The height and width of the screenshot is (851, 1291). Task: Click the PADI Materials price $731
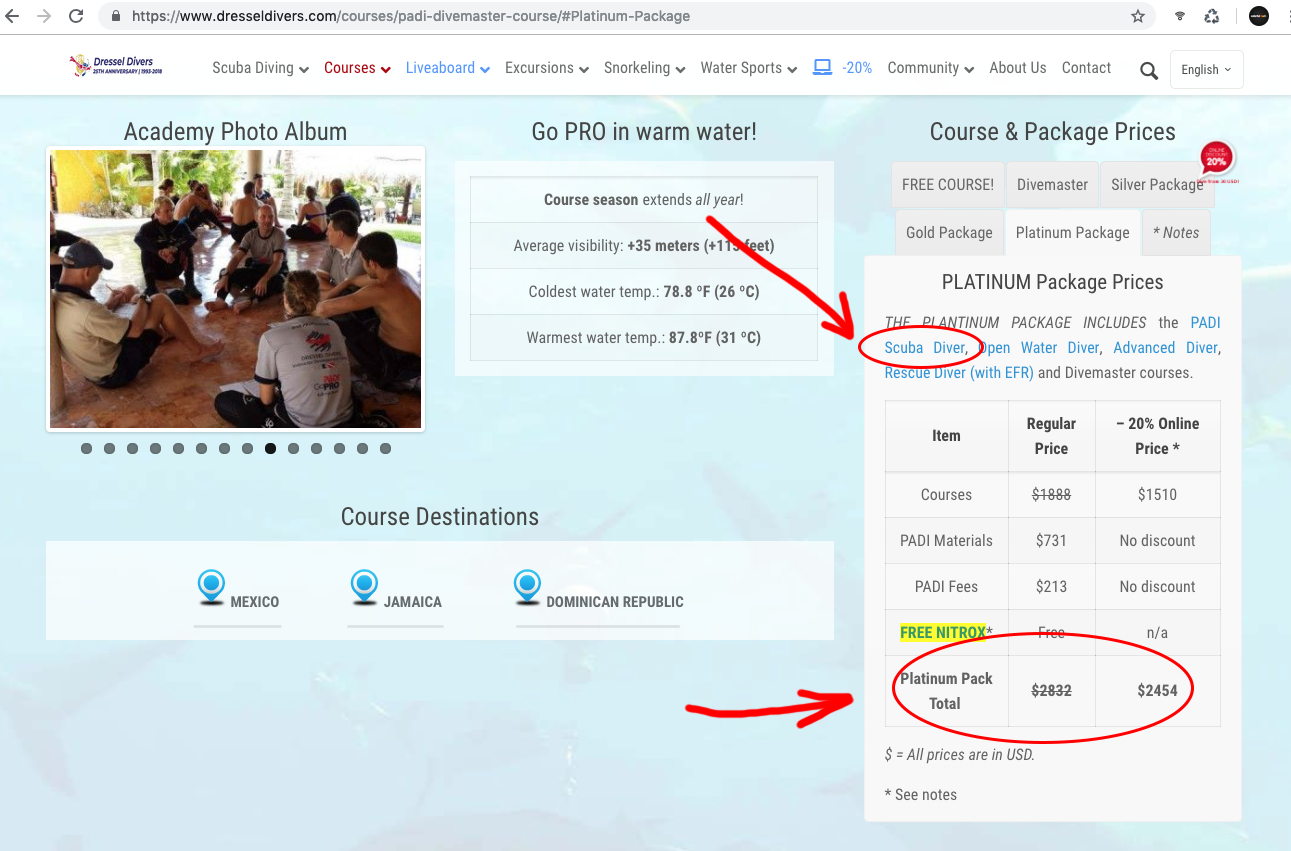pyautogui.click(x=1051, y=540)
